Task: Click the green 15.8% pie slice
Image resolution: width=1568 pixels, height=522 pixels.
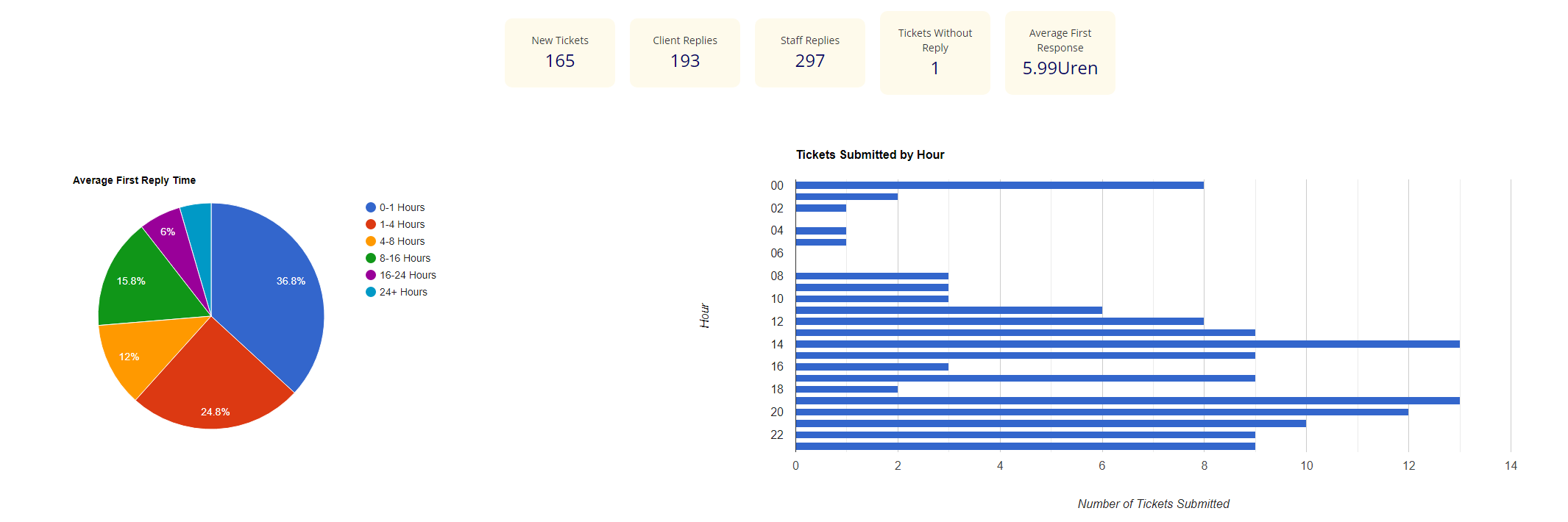Action: (140, 287)
